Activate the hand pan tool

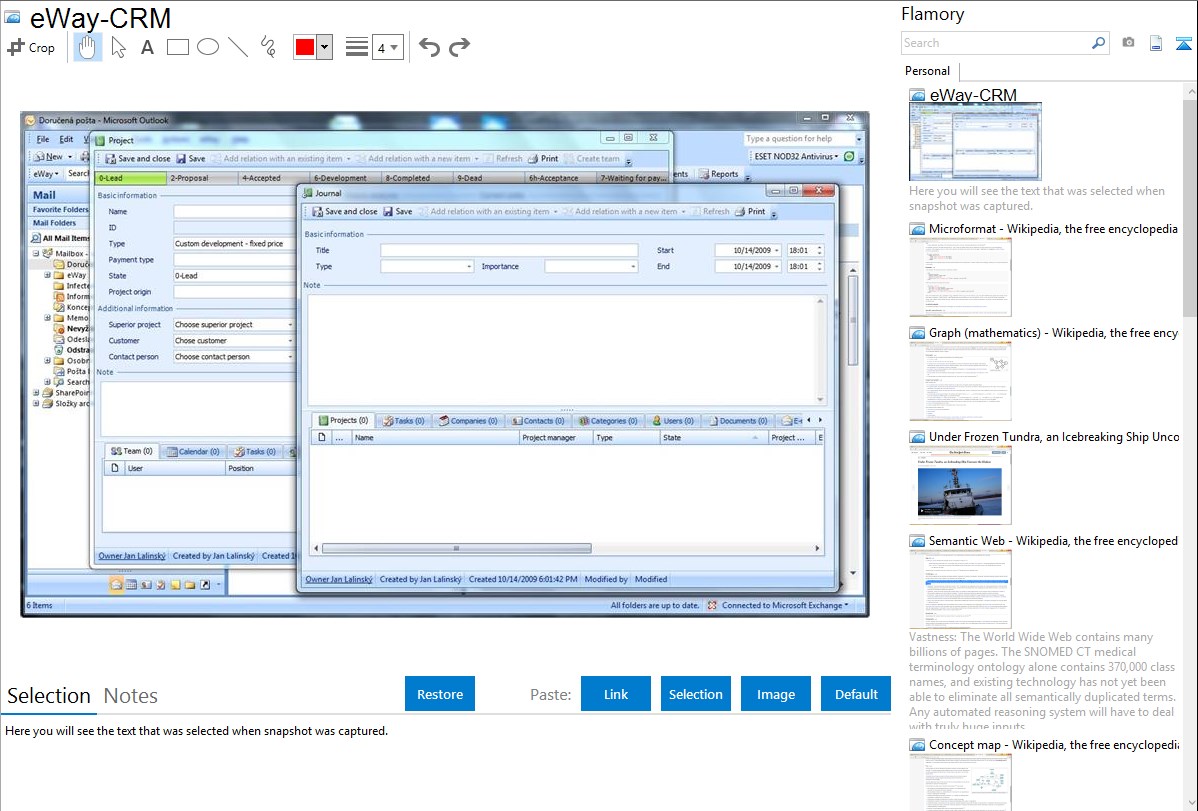point(87,47)
